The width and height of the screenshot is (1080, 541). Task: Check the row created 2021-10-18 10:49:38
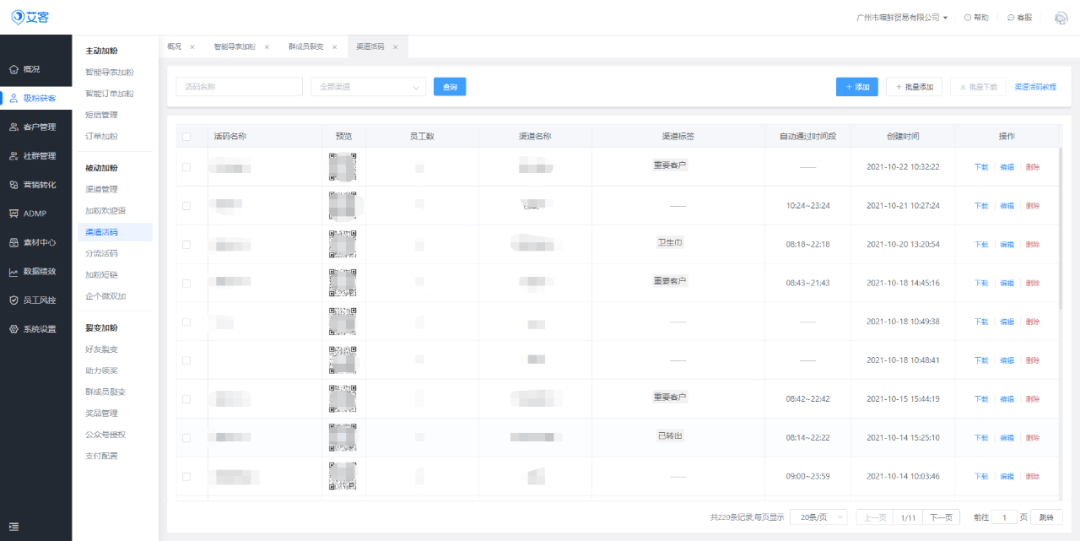click(187, 322)
